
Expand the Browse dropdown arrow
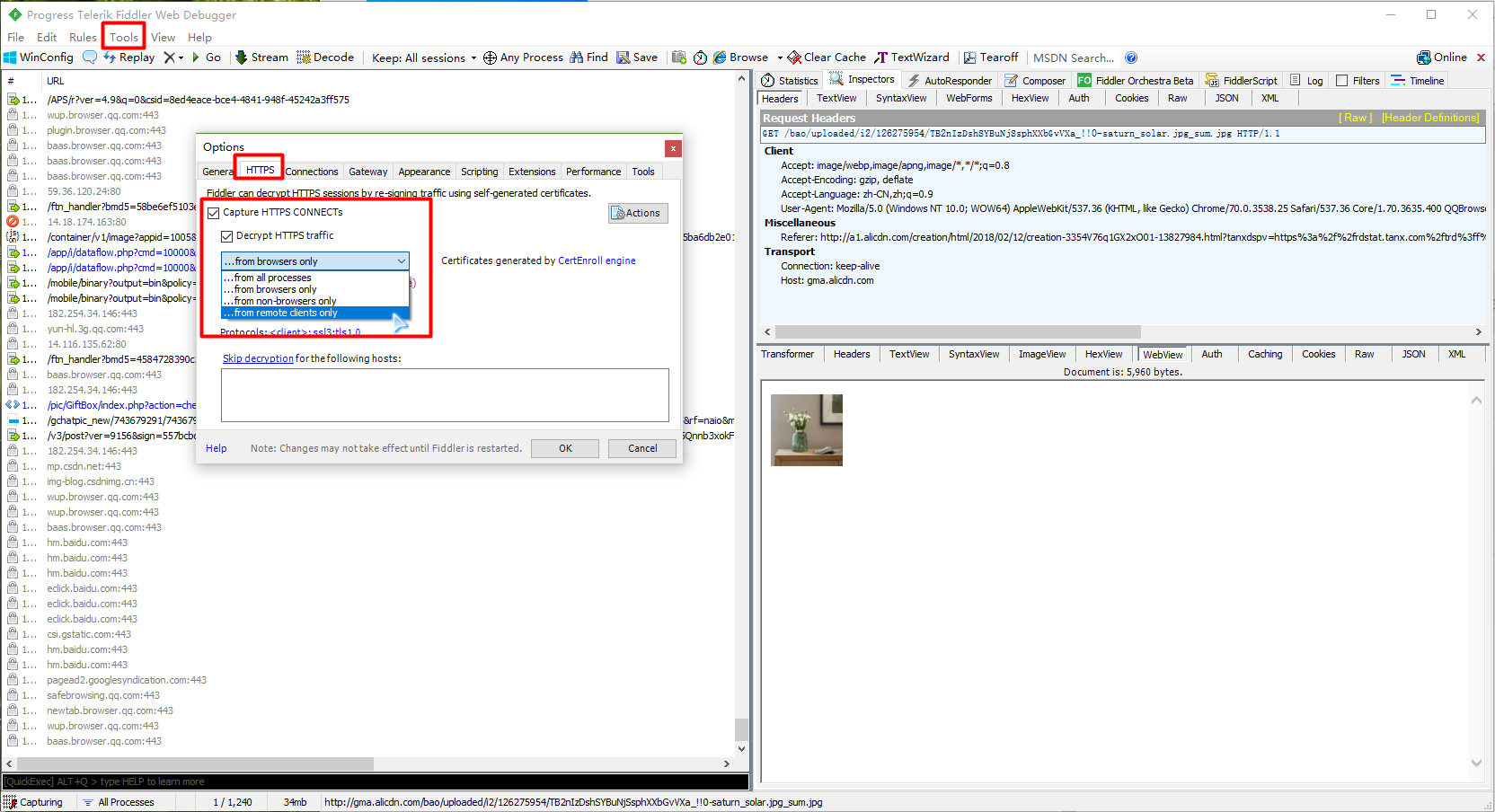[780, 57]
